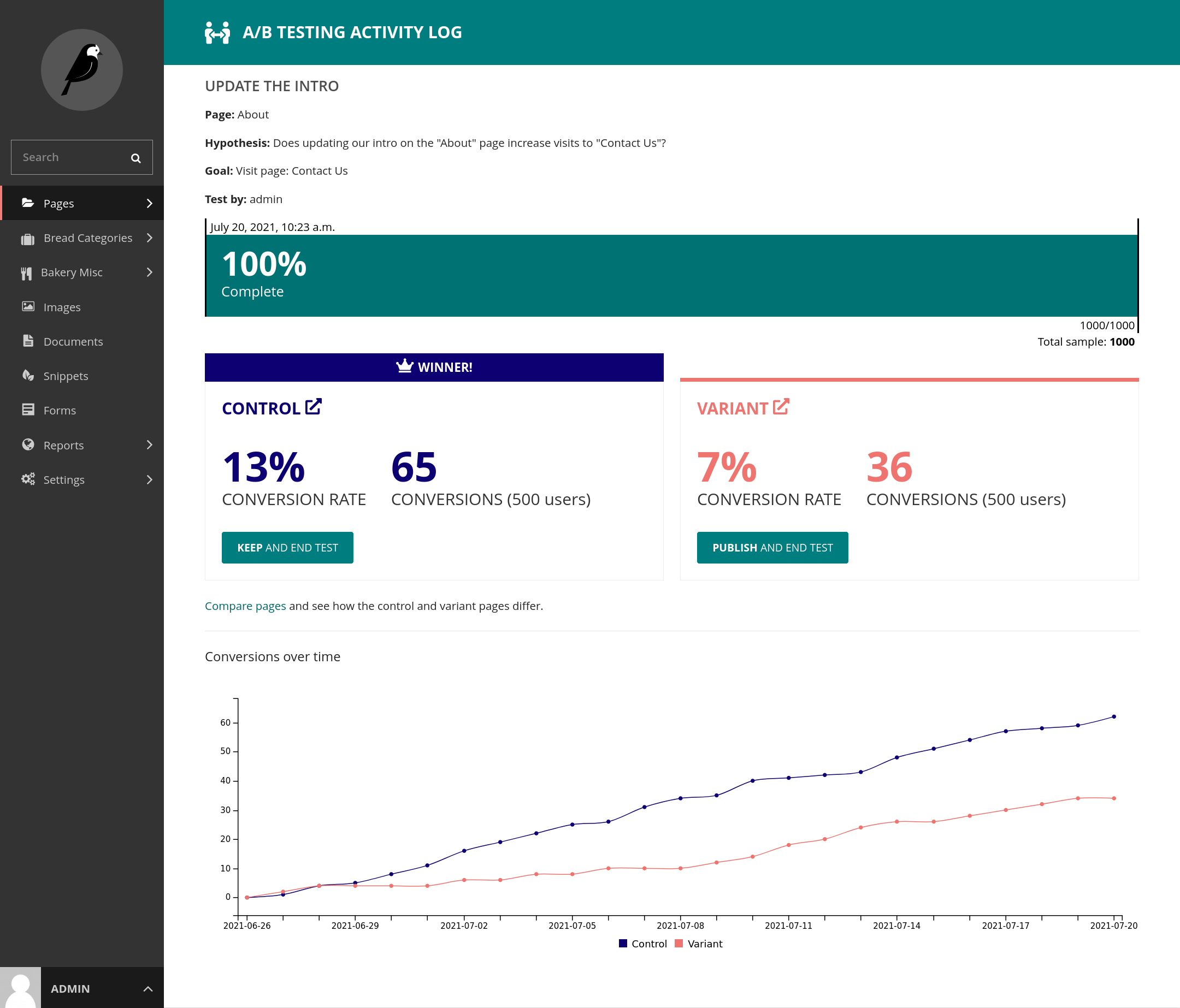Click the Images picture icon
1180x1008 pixels.
(x=28, y=307)
